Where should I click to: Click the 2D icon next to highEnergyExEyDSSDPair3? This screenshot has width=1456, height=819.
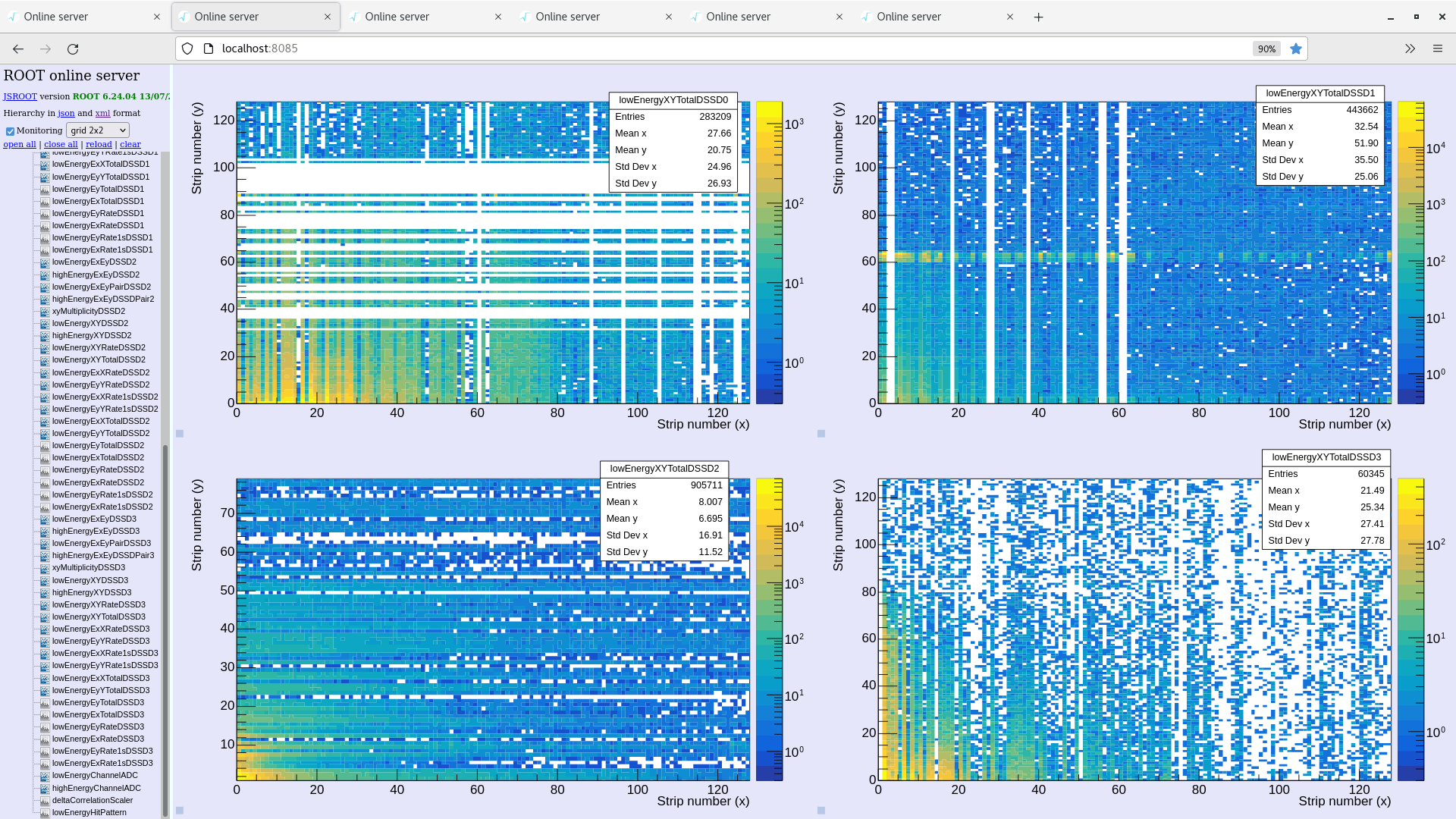coord(44,555)
